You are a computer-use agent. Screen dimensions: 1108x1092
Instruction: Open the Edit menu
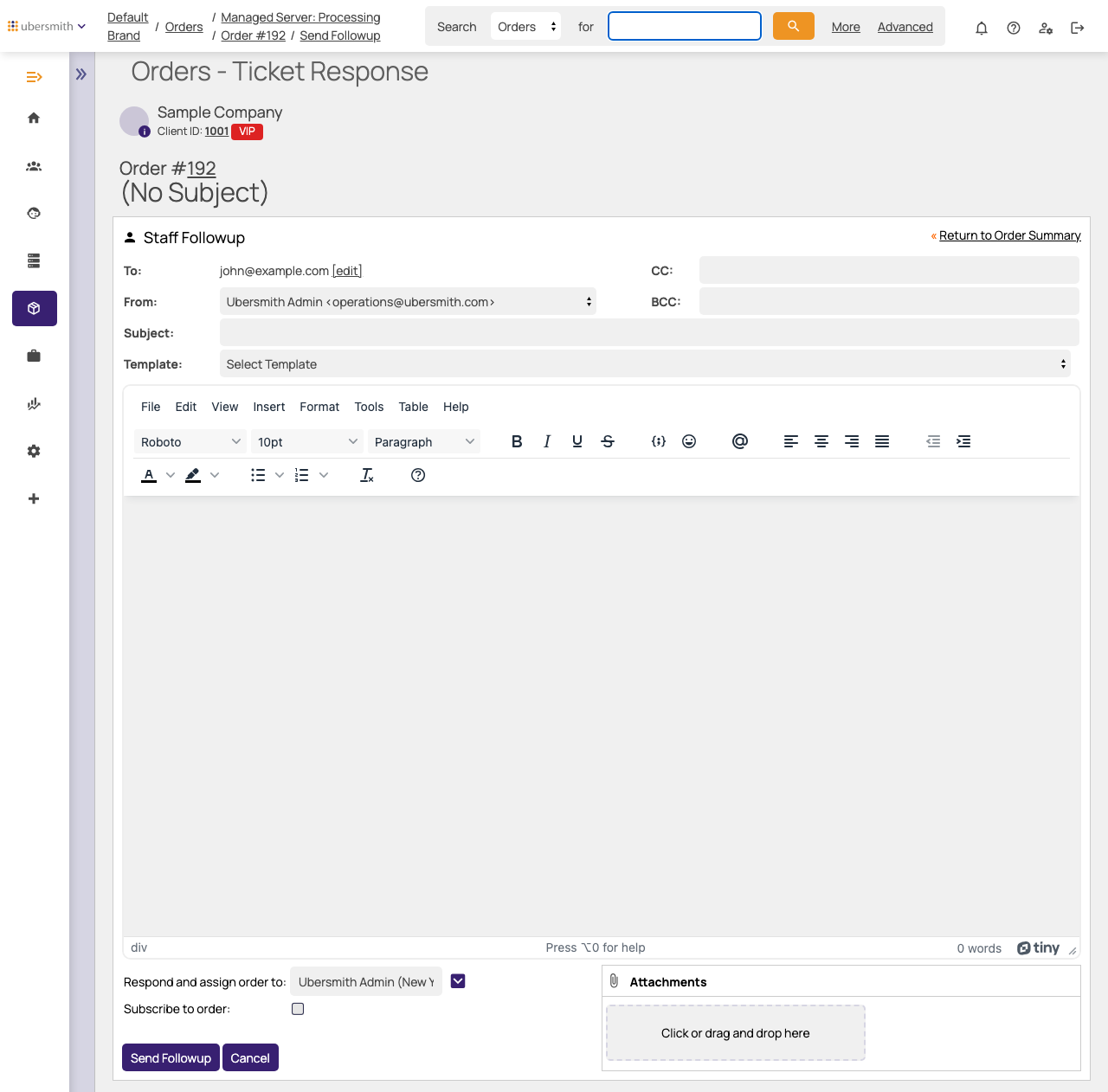tap(186, 407)
